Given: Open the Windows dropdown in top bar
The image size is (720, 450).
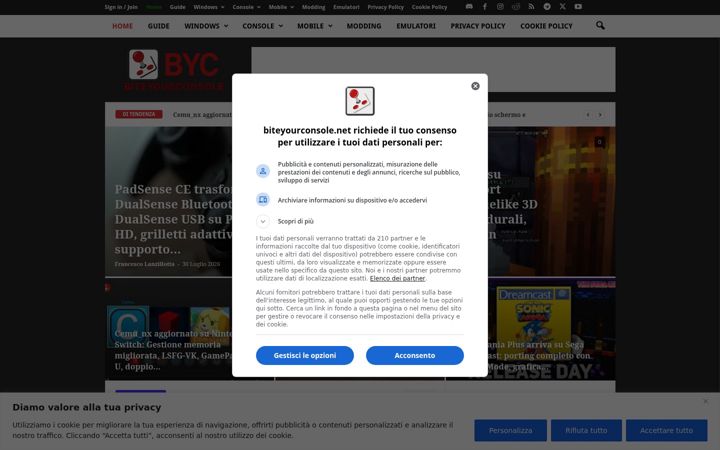Looking at the screenshot, I should coord(209,7).
